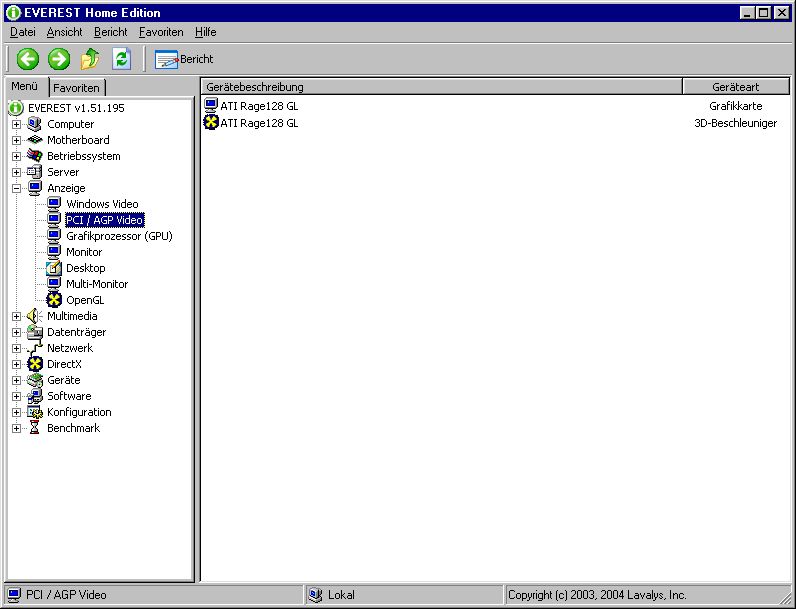
Task: Go up one level with folder arrow icon
Action: click(x=90, y=59)
